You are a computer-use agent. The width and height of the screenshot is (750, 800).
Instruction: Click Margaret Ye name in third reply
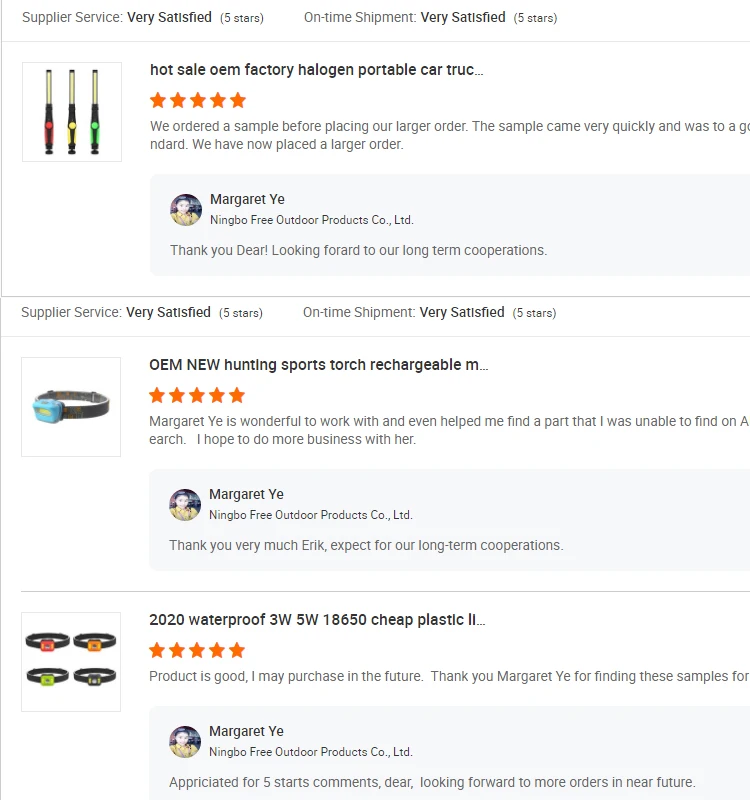246,732
